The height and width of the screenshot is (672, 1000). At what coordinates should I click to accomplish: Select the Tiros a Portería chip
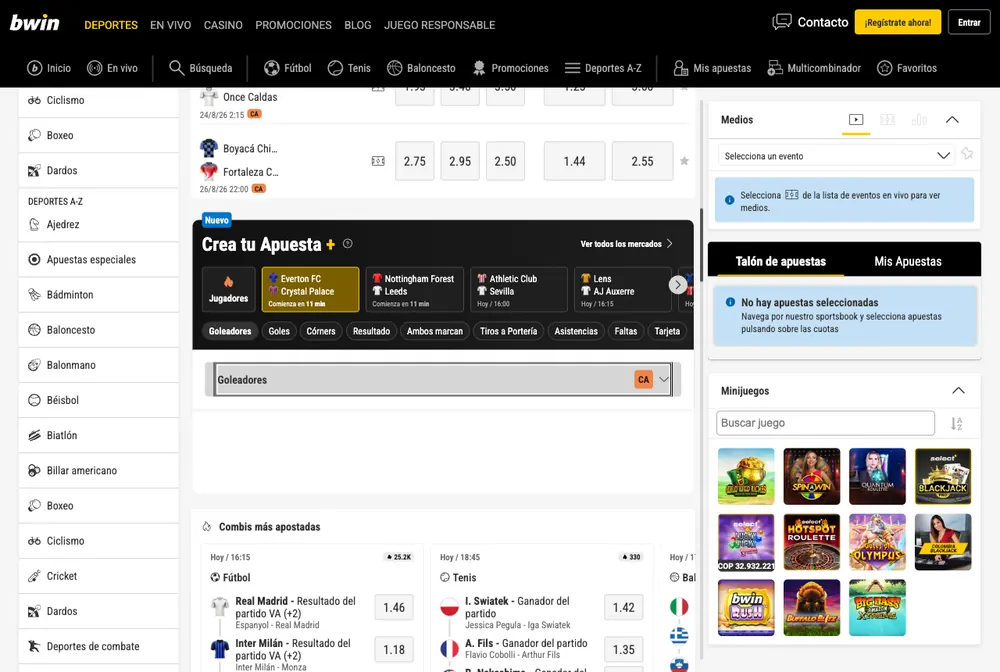point(508,331)
